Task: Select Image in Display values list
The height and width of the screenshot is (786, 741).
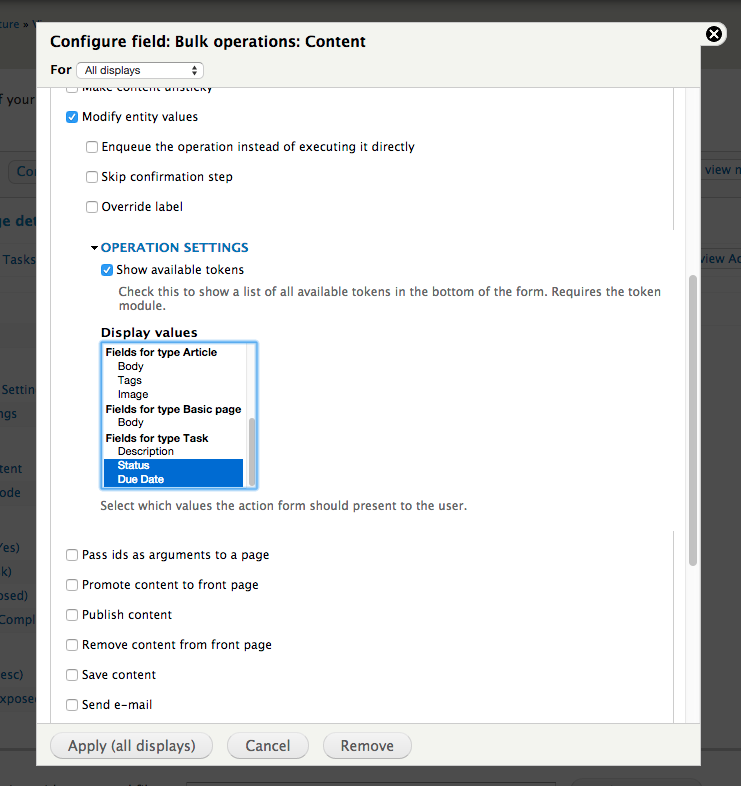Action: click(x=133, y=395)
